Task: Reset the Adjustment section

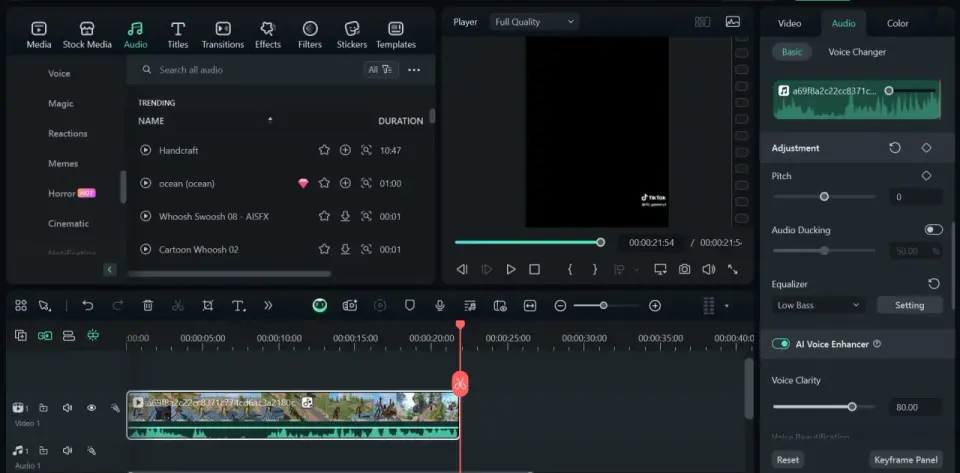Action: (895, 148)
